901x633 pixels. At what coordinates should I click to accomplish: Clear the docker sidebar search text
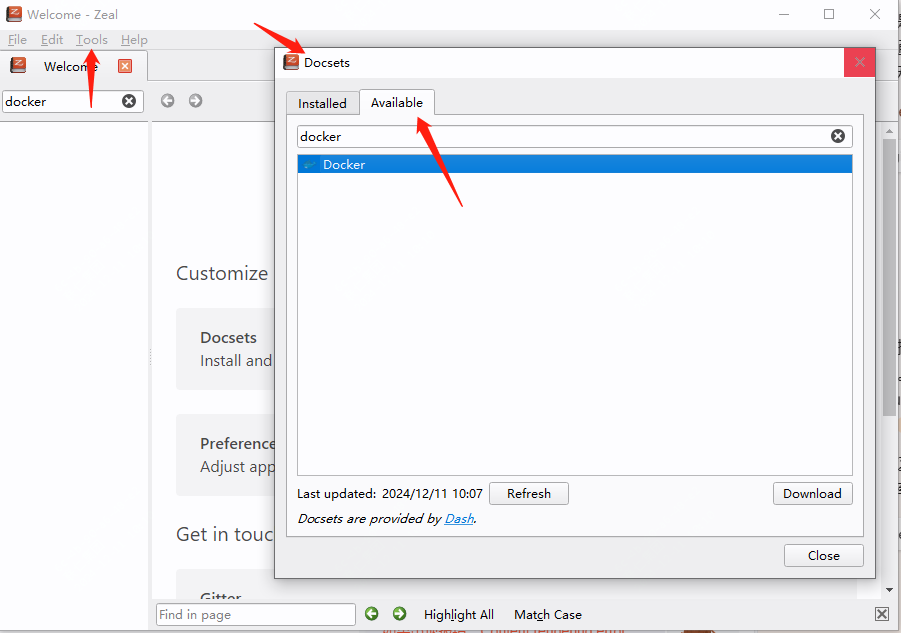coord(129,101)
